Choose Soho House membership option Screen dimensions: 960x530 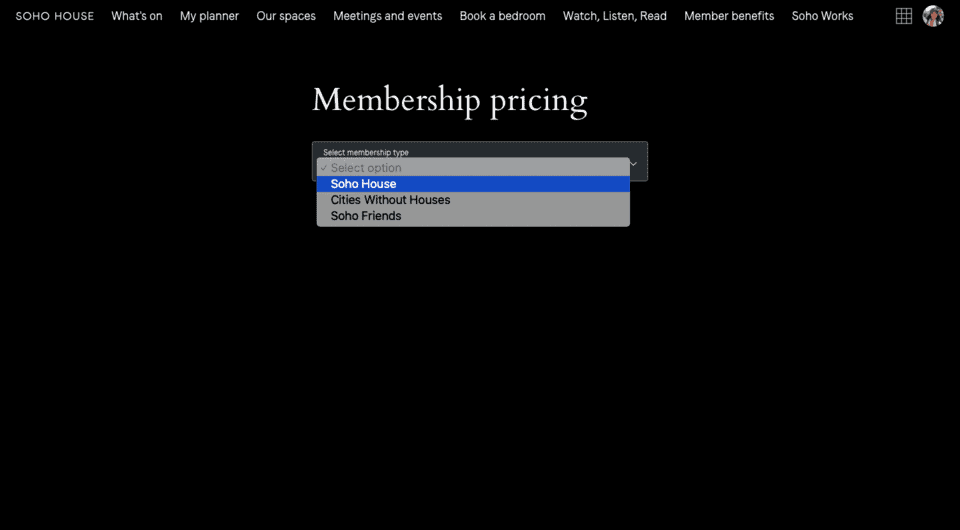473,184
